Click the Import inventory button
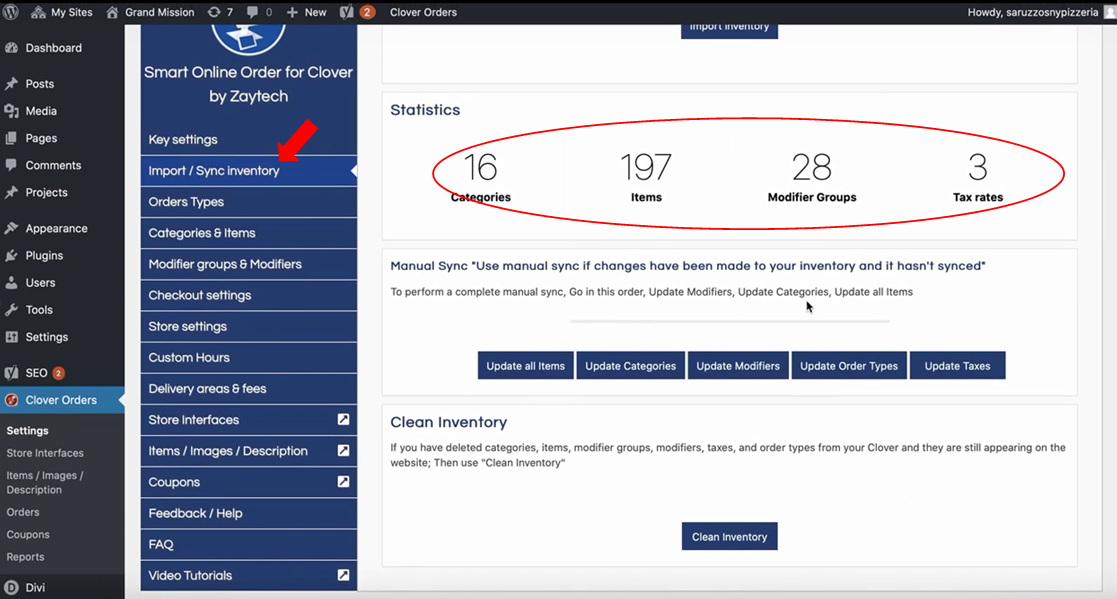Viewport: 1117px width, 599px height. coord(729,28)
